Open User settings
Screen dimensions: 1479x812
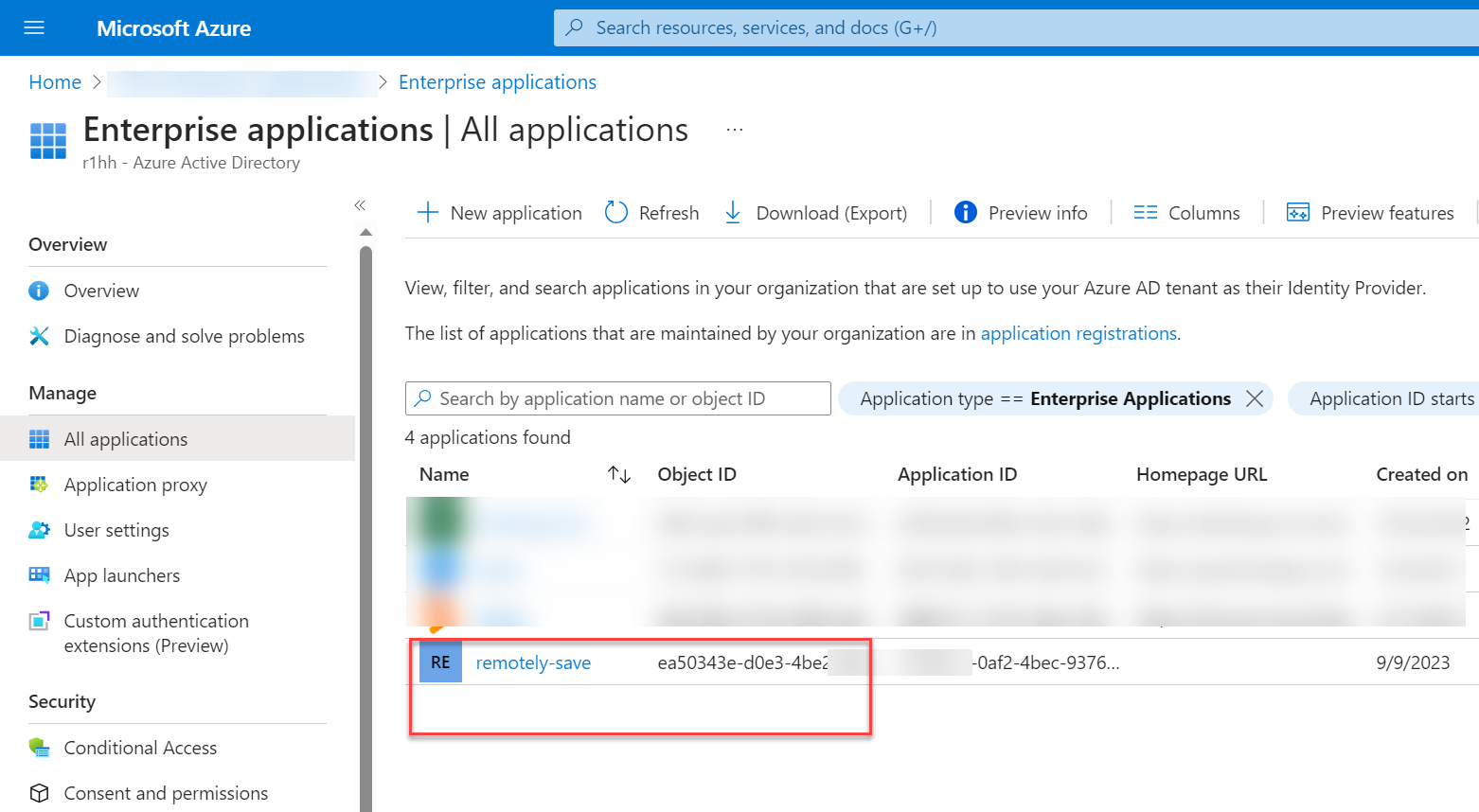(117, 530)
